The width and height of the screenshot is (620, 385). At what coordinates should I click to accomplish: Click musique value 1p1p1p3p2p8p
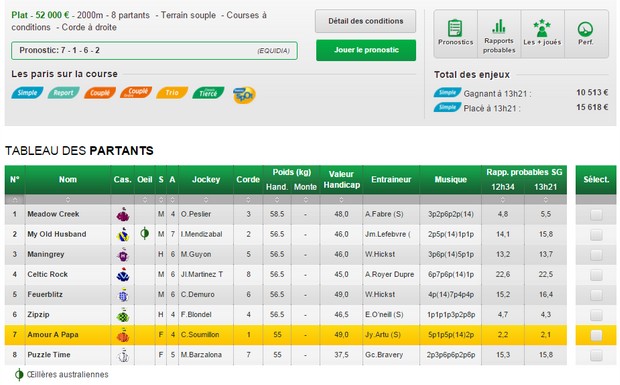[x=451, y=314]
